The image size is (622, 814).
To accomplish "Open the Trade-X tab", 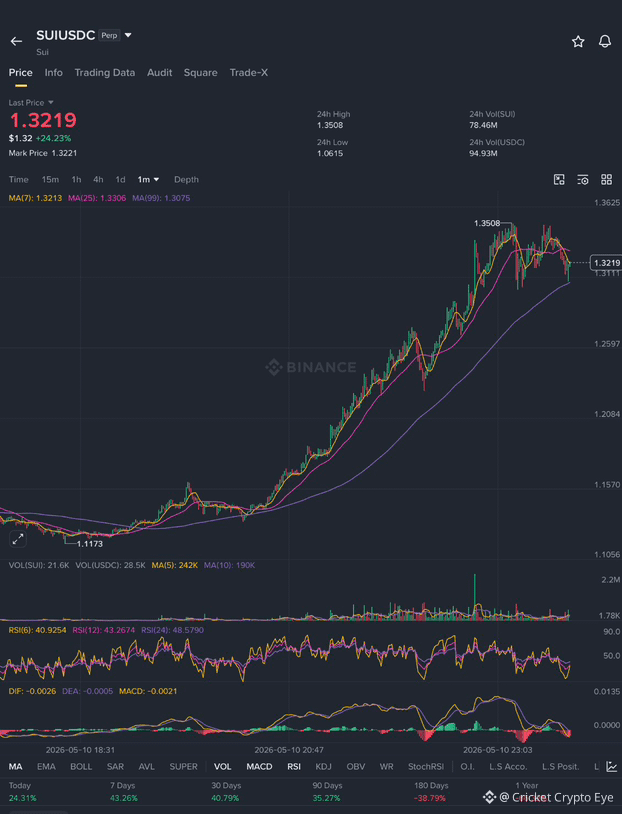I will click(249, 73).
